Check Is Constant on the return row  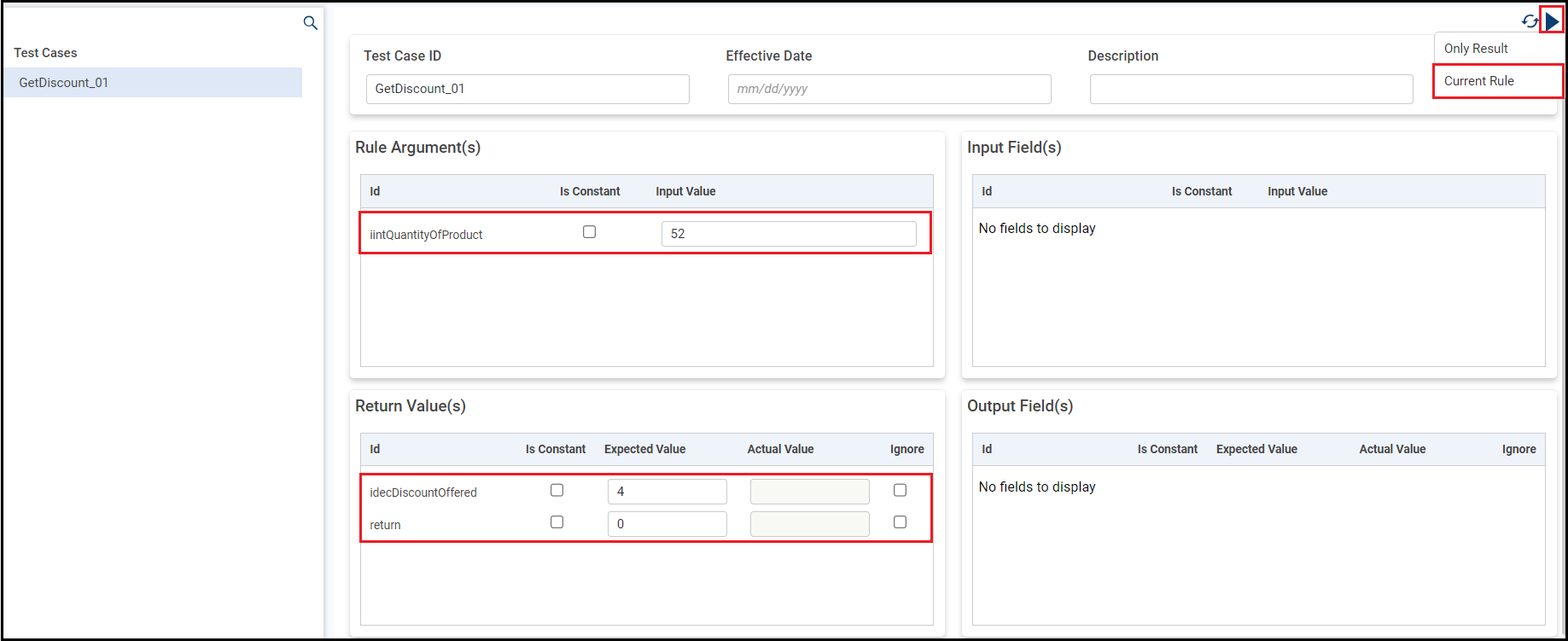click(x=557, y=522)
